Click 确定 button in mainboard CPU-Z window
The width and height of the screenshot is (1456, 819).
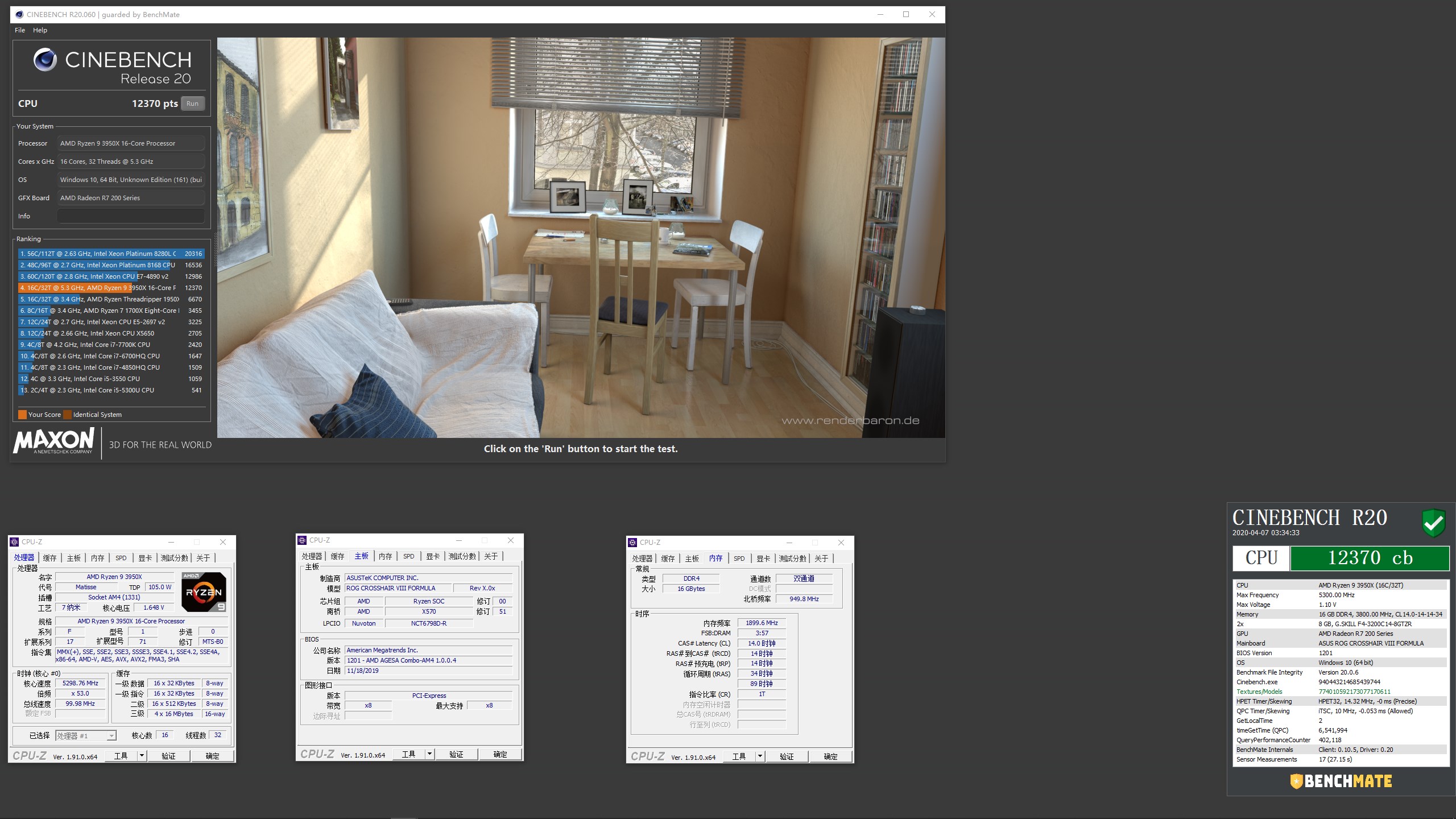[500, 754]
